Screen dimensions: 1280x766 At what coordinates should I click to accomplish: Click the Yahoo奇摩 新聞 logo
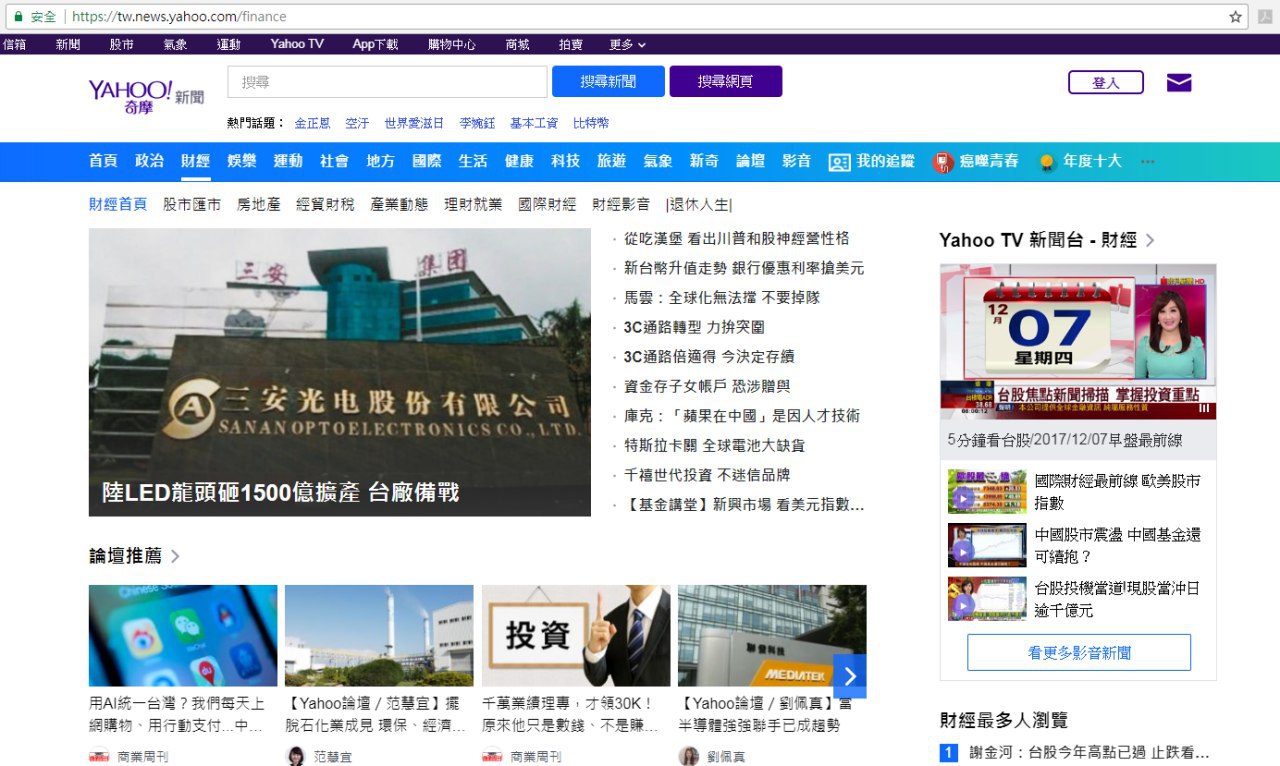(x=146, y=96)
